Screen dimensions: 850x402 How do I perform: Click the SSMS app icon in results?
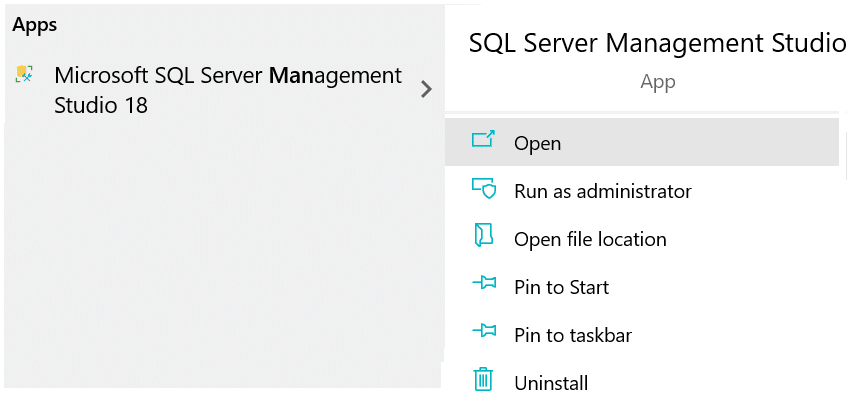(x=24, y=74)
